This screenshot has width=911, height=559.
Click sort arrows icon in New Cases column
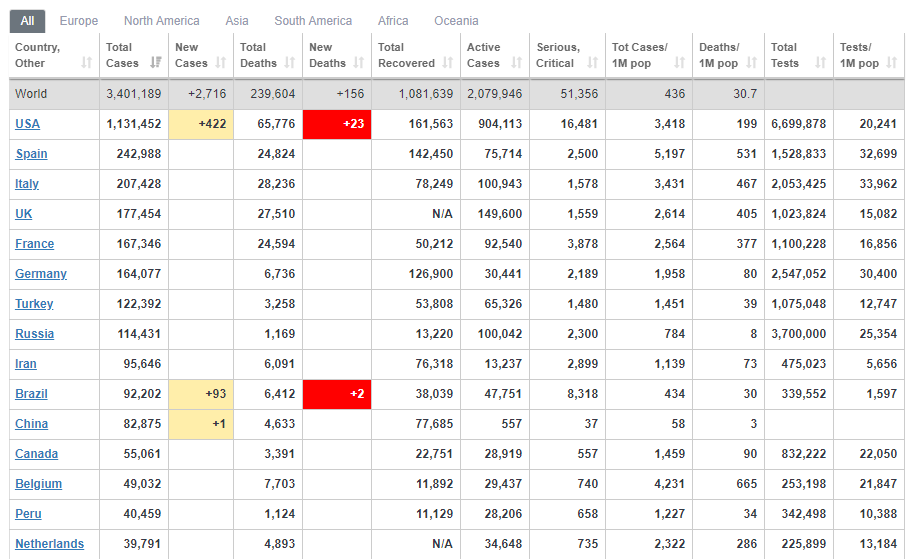222,63
